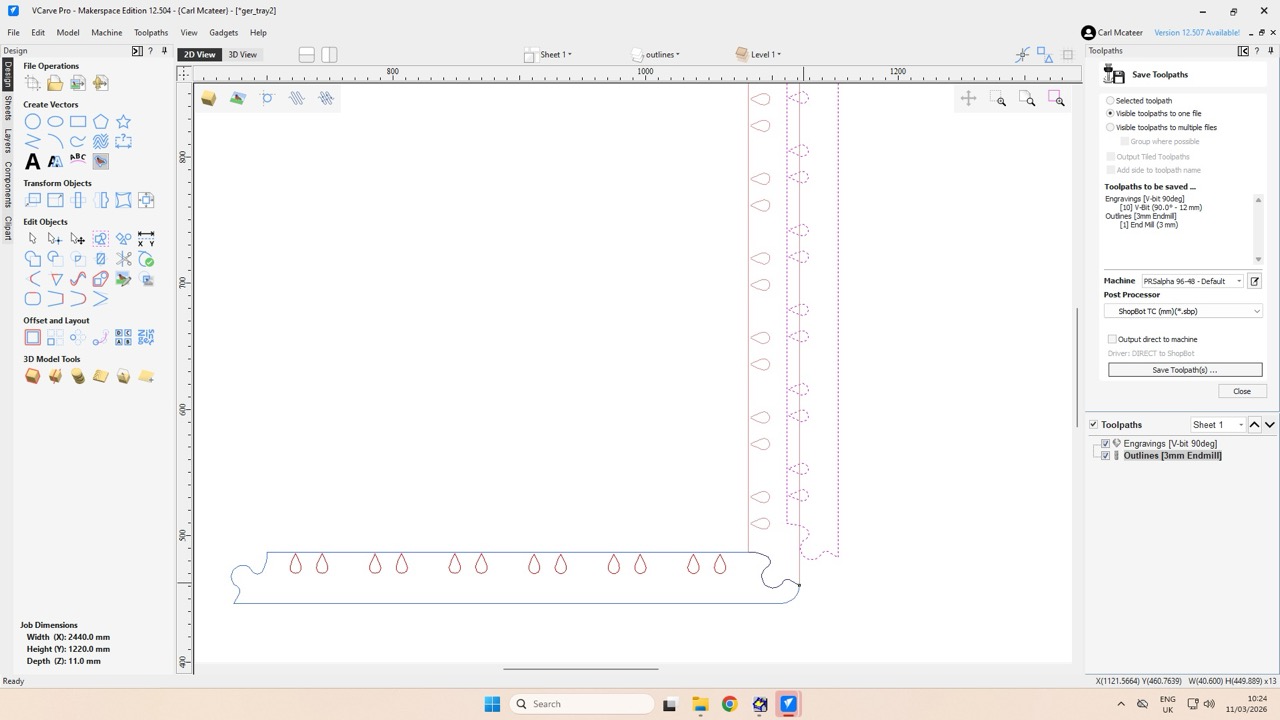This screenshot has height=720, width=1280.
Task: Click the canvas horizontal scrollbar
Action: coord(581,668)
